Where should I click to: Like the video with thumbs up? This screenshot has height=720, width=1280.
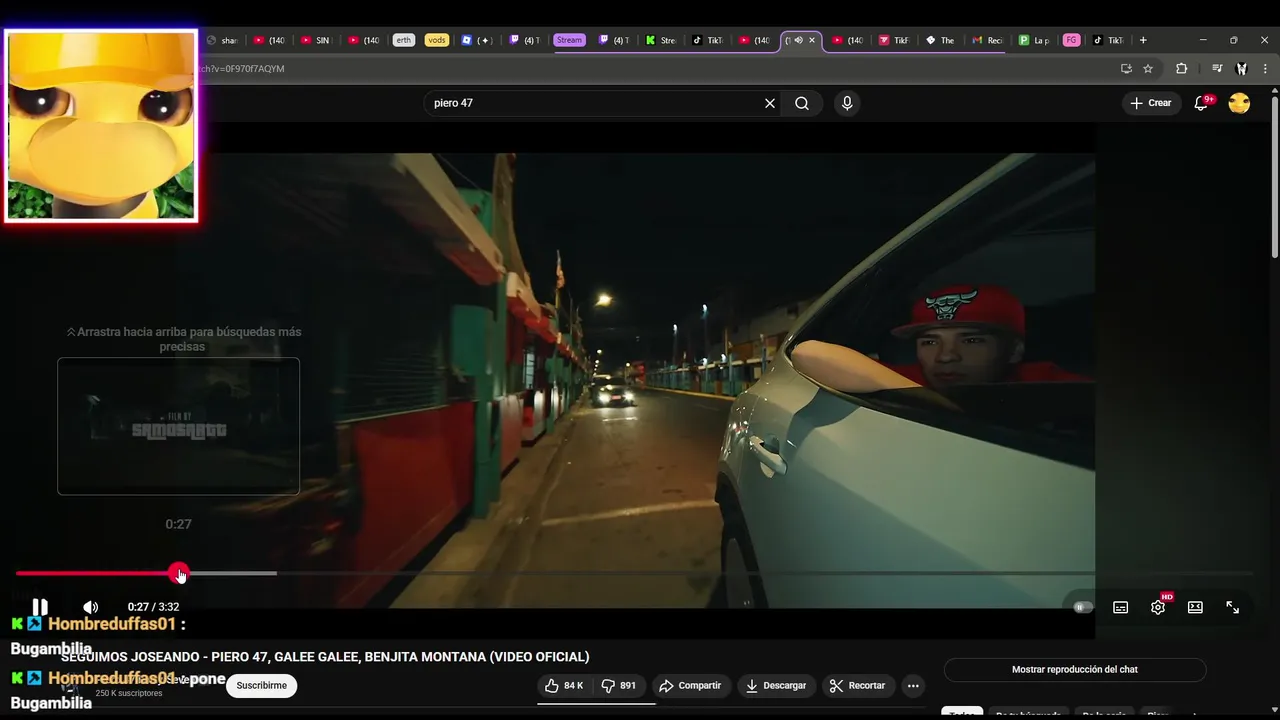(564, 686)
